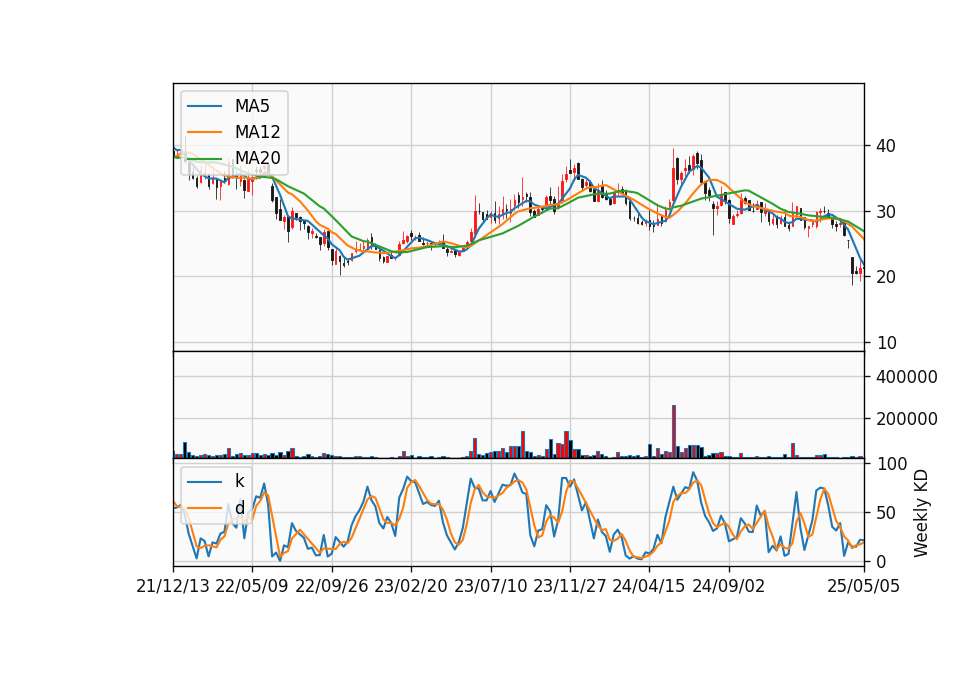The height and width of the screenshot is (690, 960).
Task: Click the price axis value 10
Action: pyautogui.click(x=886, y=343)
